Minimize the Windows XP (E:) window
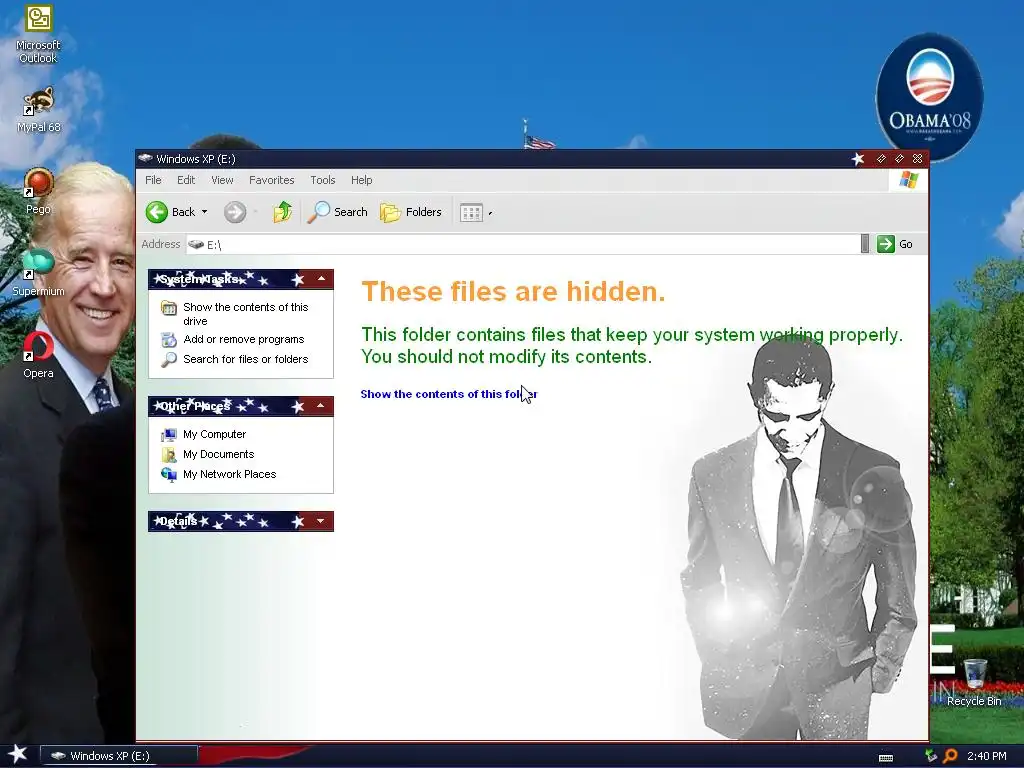Viewport: 1024px width, 768px height. pyautogui.click(x=881, y=159)
